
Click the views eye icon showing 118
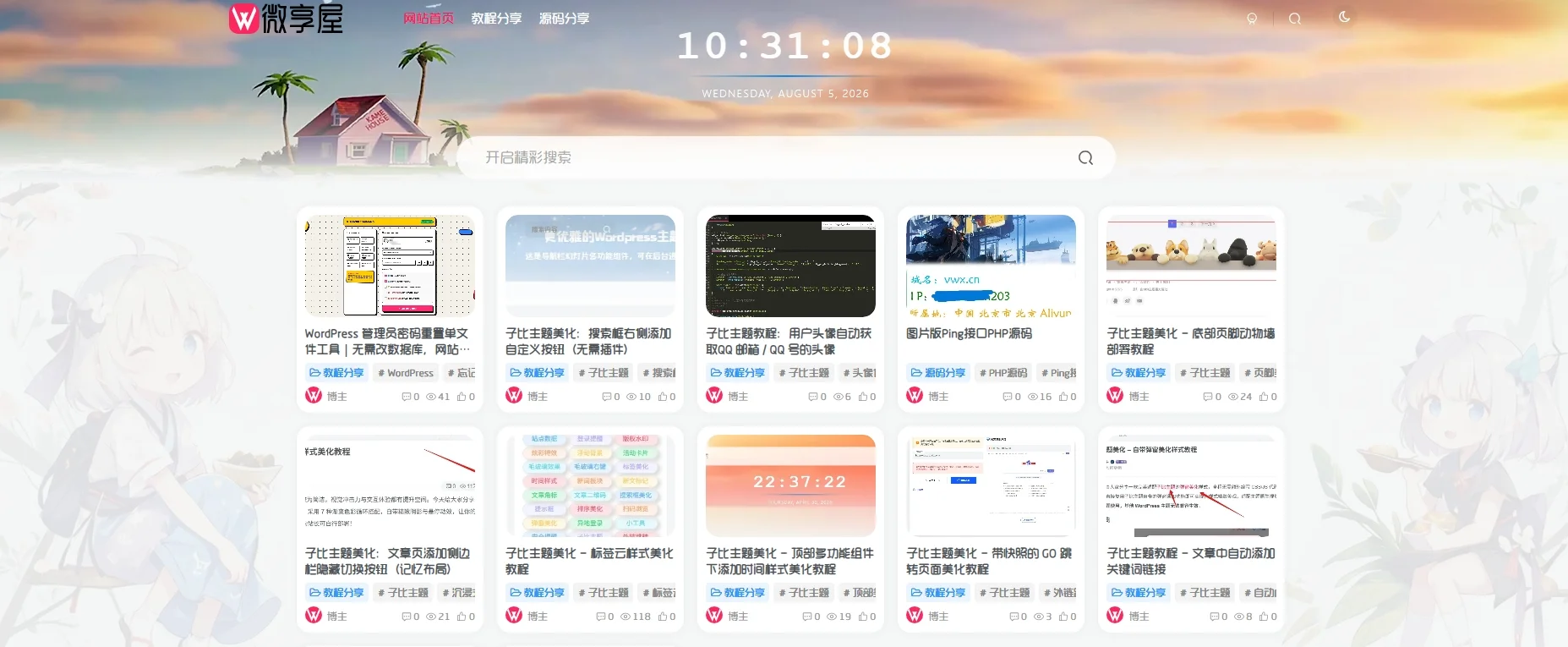pos(626,617)
